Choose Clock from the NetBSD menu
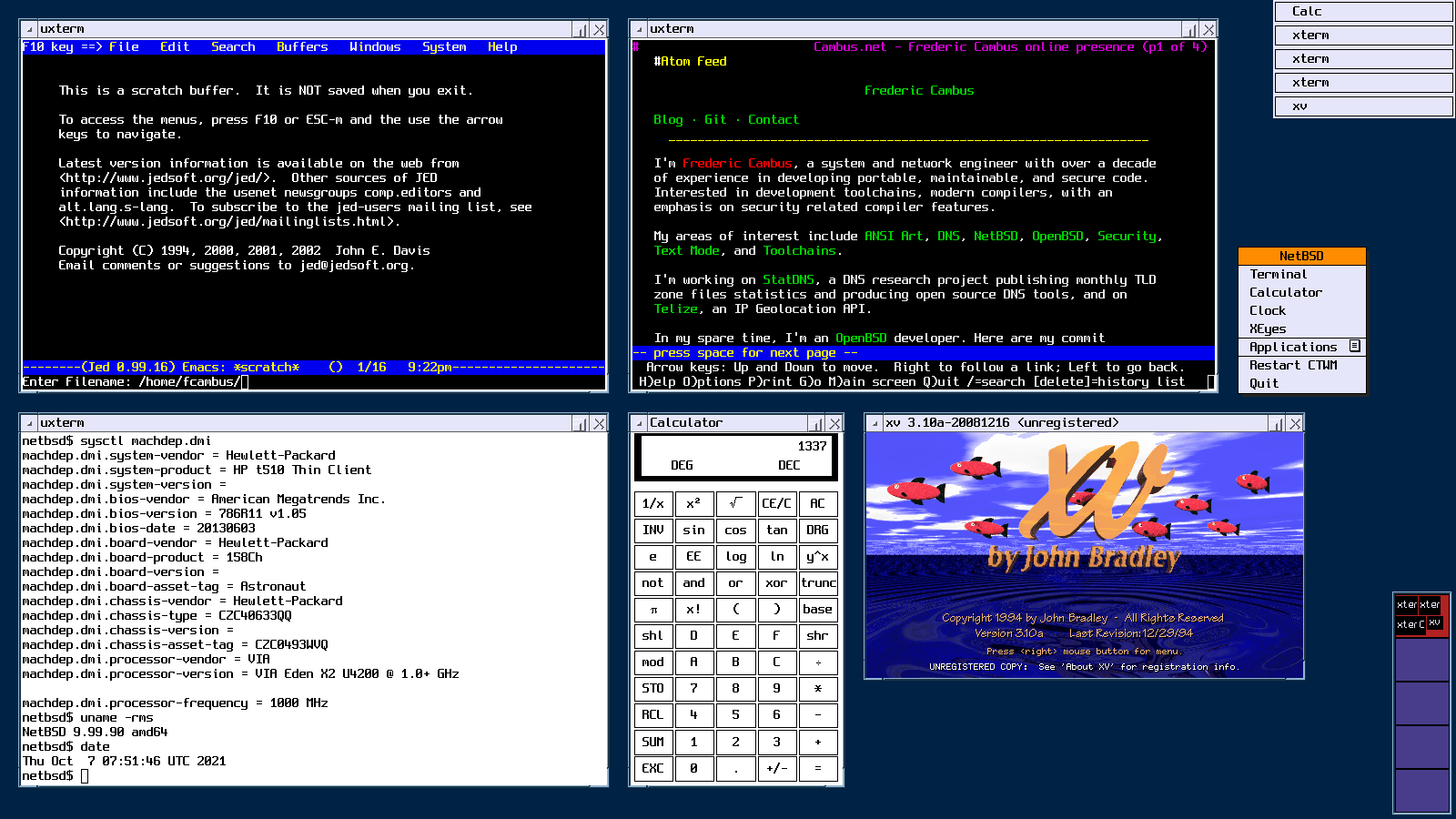Image resolution: width=1456 pixels, height=819 pixels. (x=1302, y=311)
